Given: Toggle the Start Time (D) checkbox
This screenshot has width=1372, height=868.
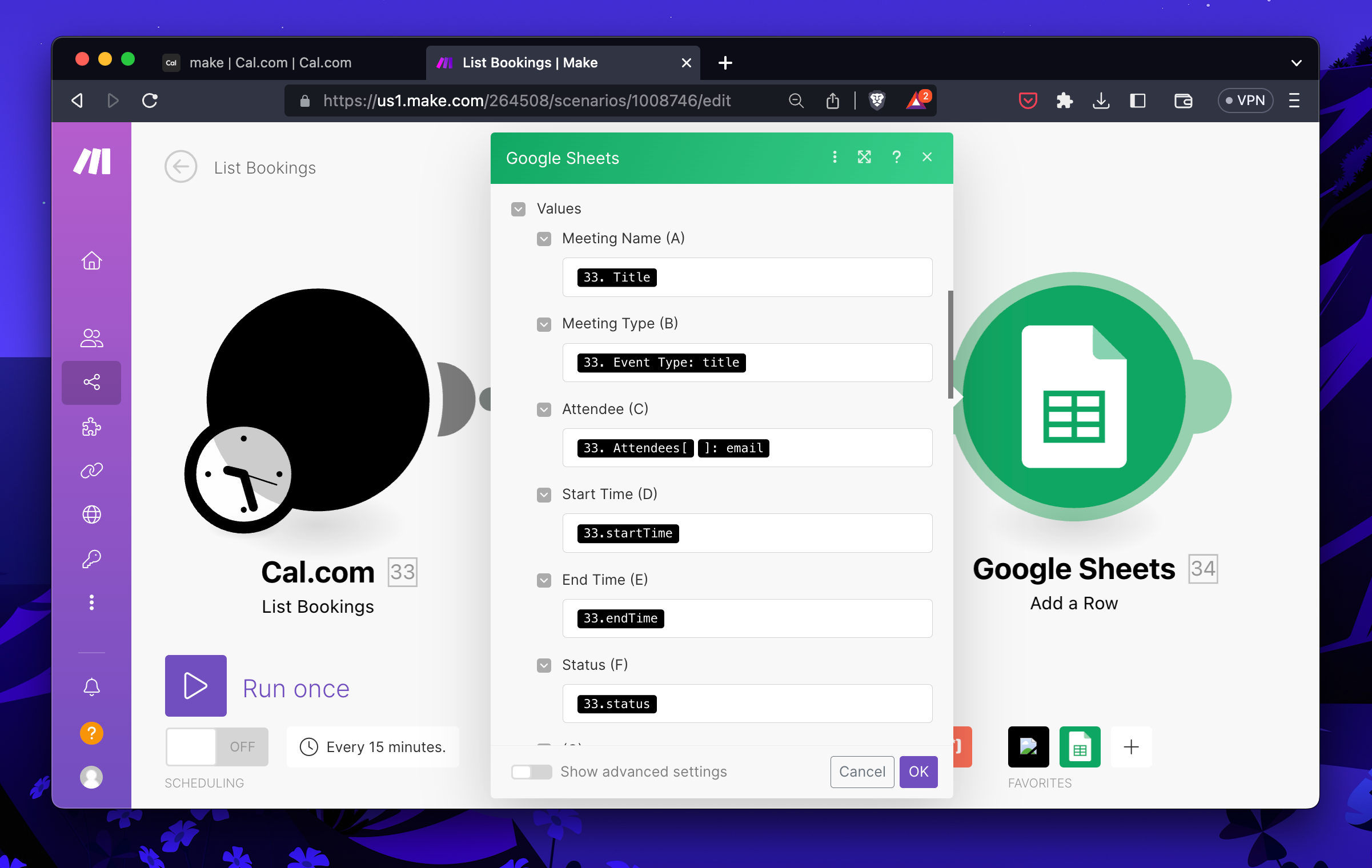Looking at the screenshot, I should [544, 495].
